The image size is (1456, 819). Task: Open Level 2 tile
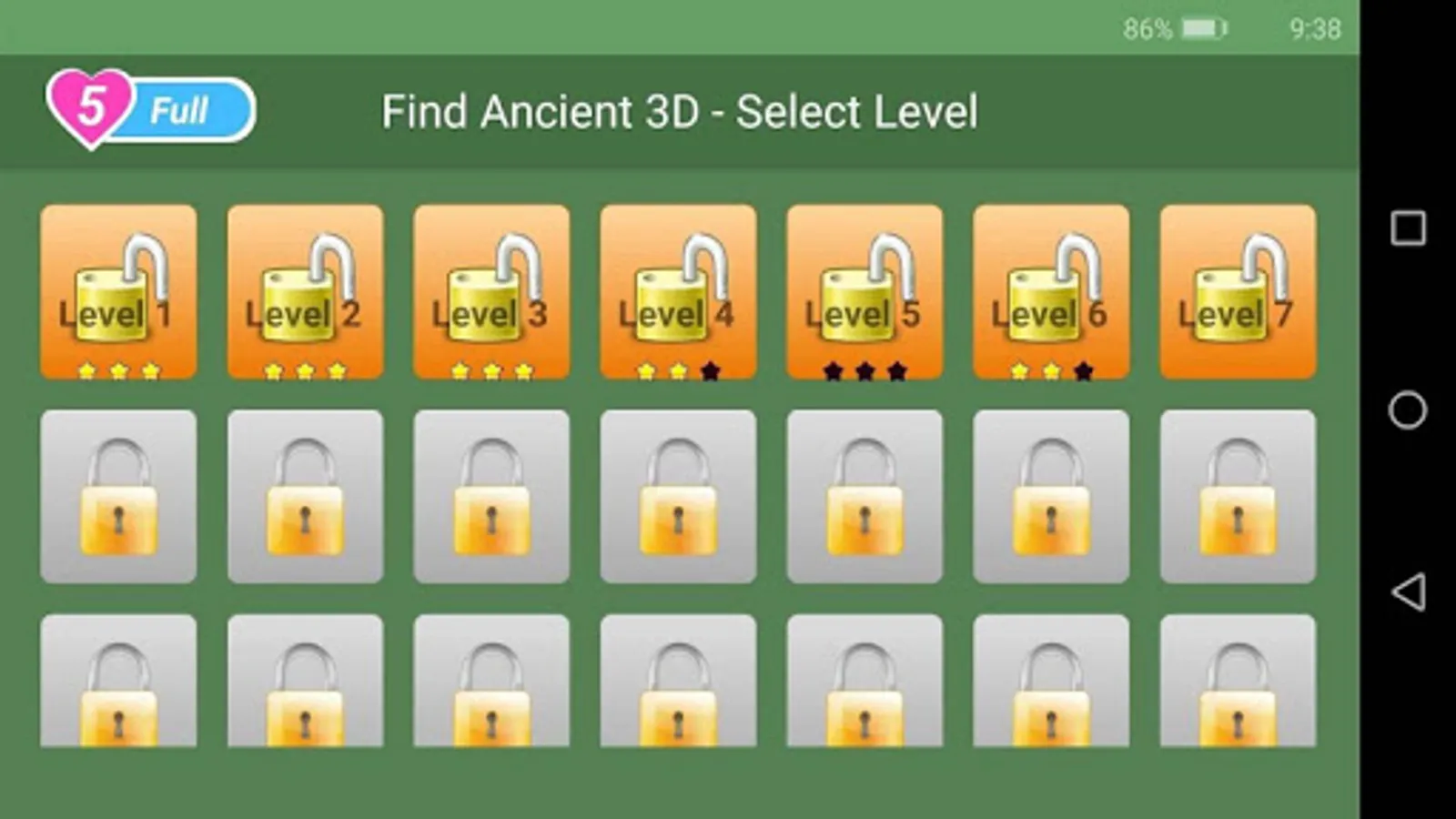pos(305,291)
